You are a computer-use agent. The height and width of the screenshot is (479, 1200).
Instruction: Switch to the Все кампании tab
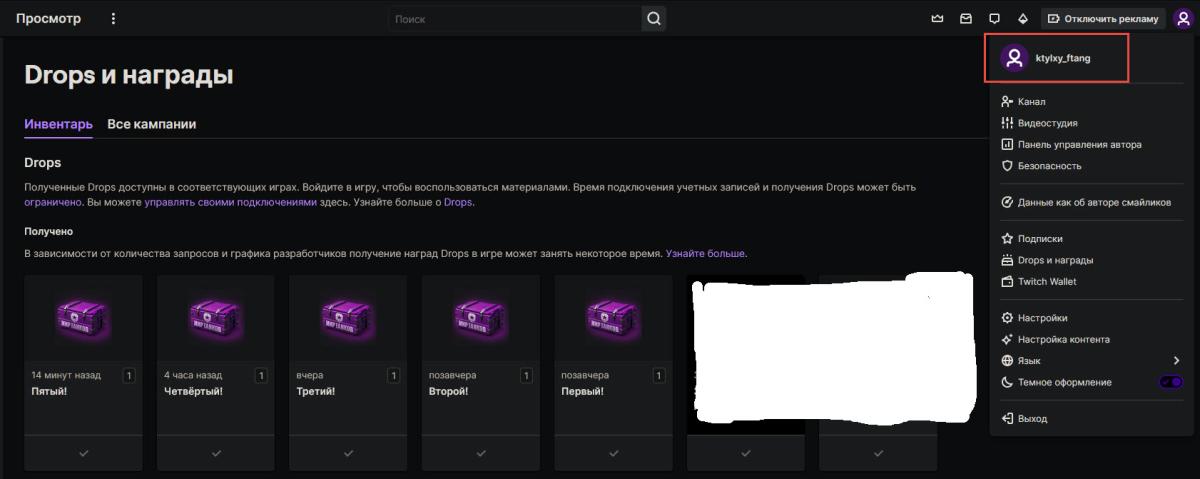(x=151, y=124)
